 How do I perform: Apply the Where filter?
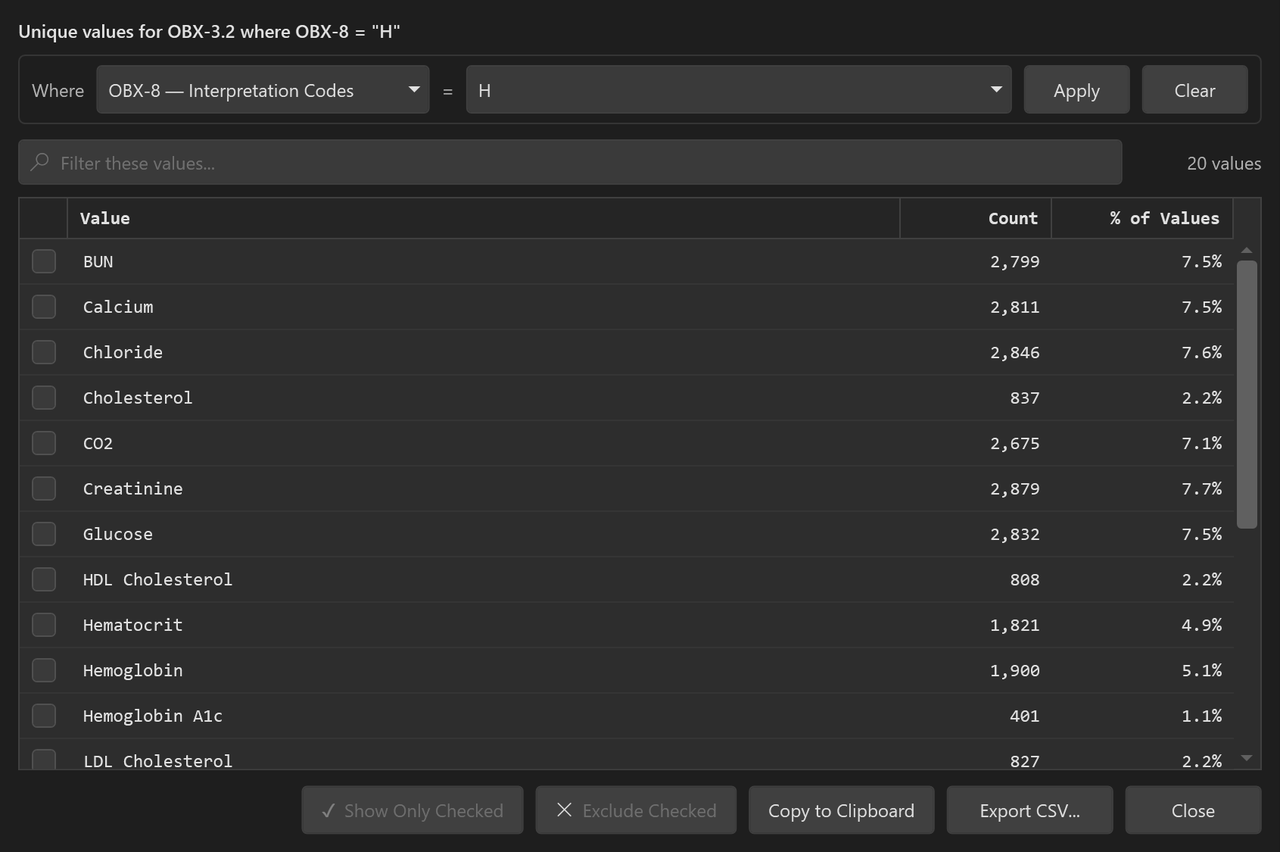tap(1076, 90)
